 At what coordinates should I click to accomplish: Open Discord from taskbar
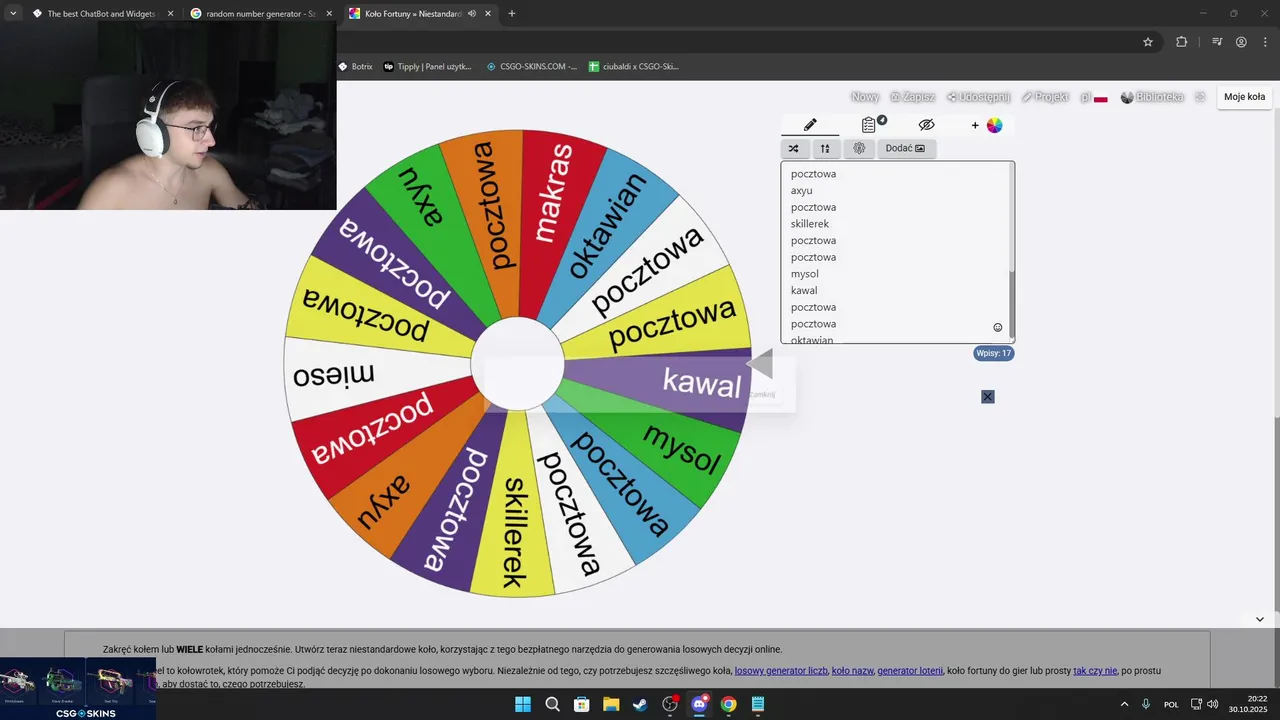pos(699,704)
